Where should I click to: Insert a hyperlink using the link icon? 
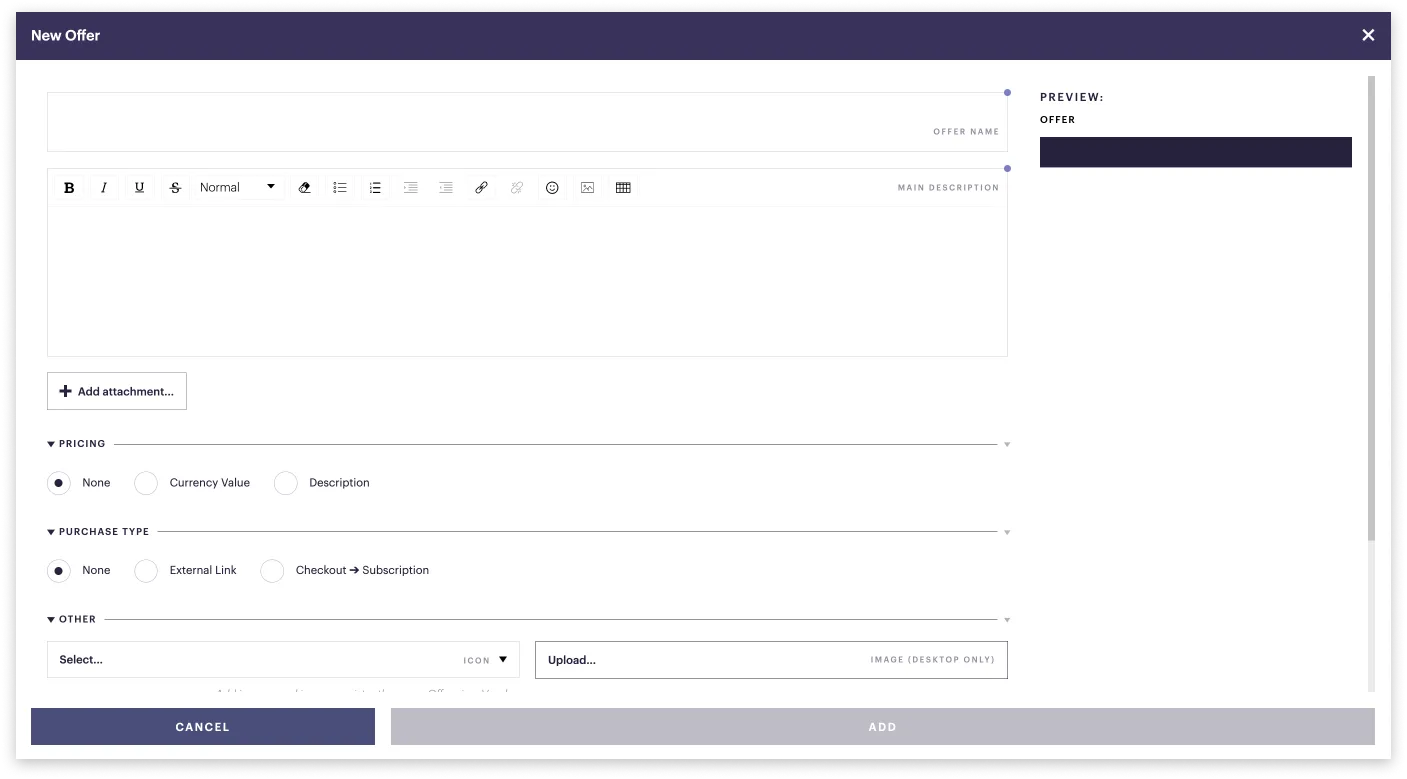coord(481,188)
